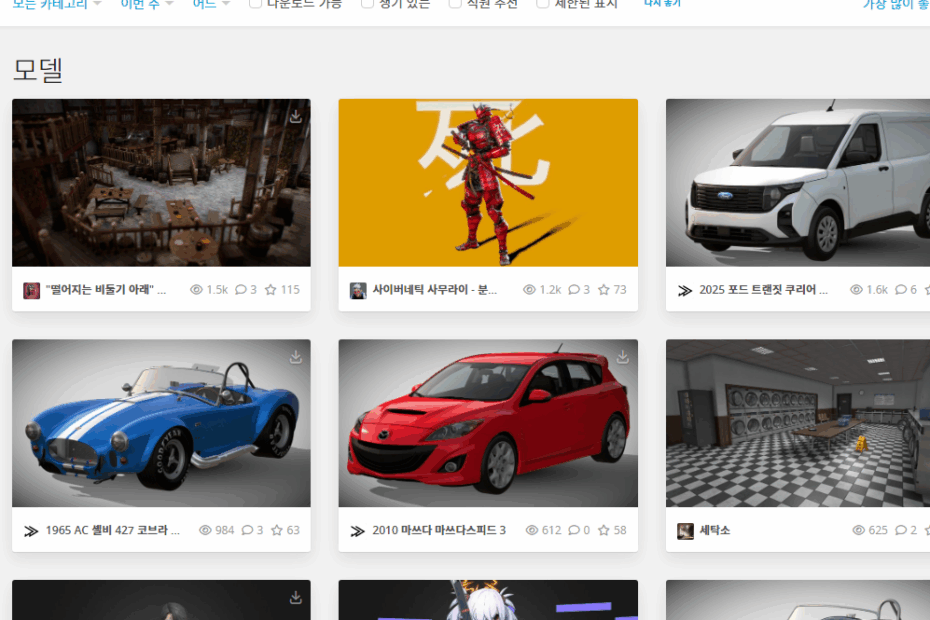Open the white Ford Transit van thumbnail
The image size is (930, 620).
tap(798, 183)
